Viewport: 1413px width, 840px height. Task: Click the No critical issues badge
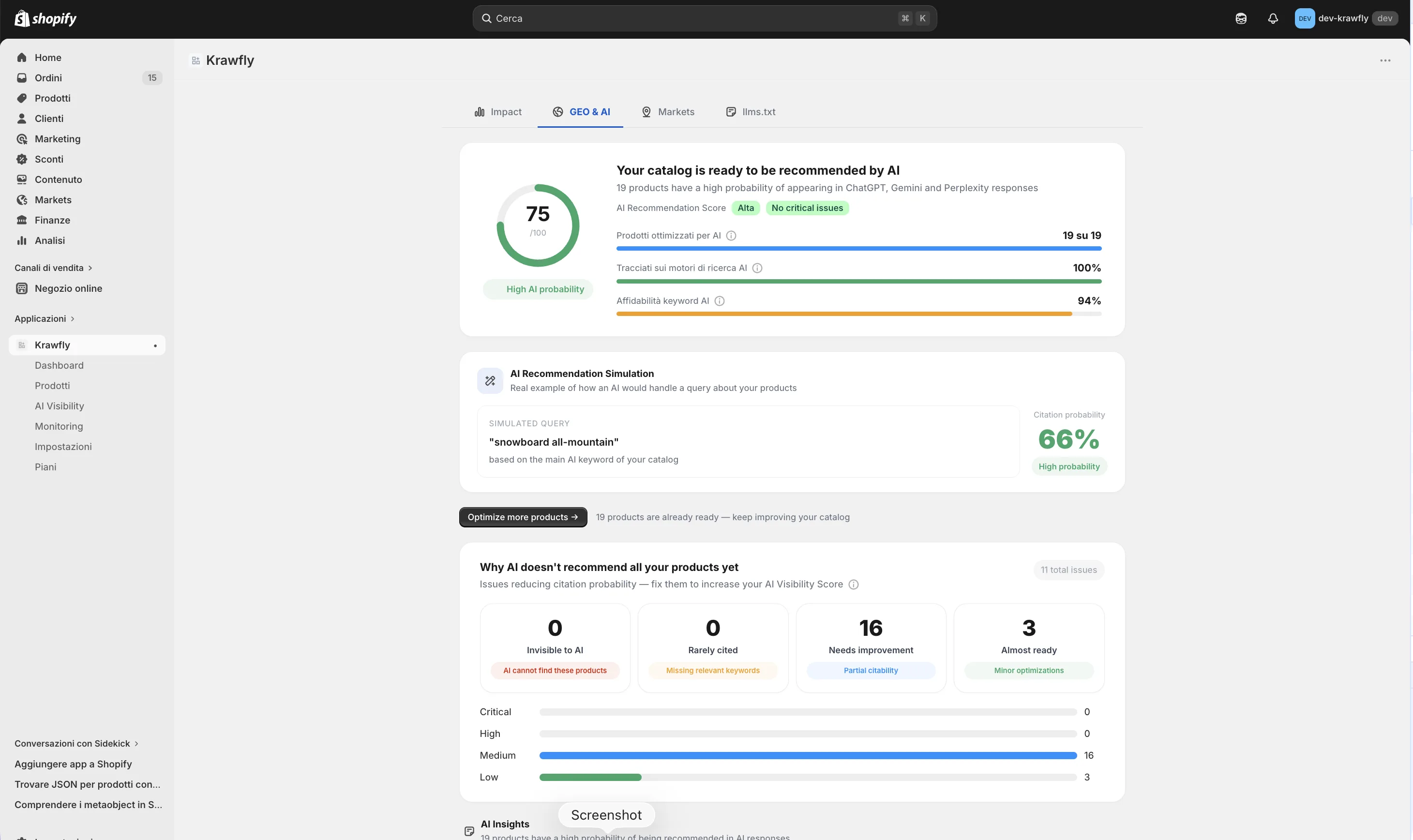coord(807,208)
